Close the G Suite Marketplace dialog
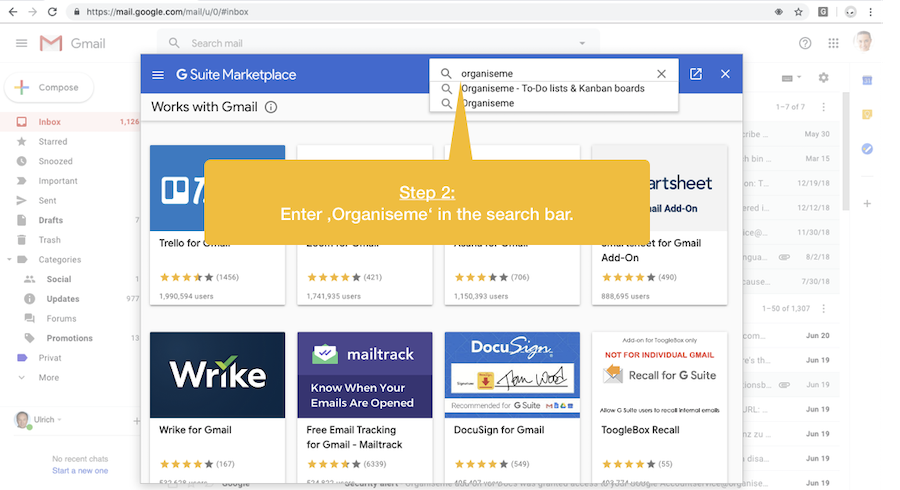The width and height of the screenshot is (900, 490). pyautogui.click(x=726, y=73)
